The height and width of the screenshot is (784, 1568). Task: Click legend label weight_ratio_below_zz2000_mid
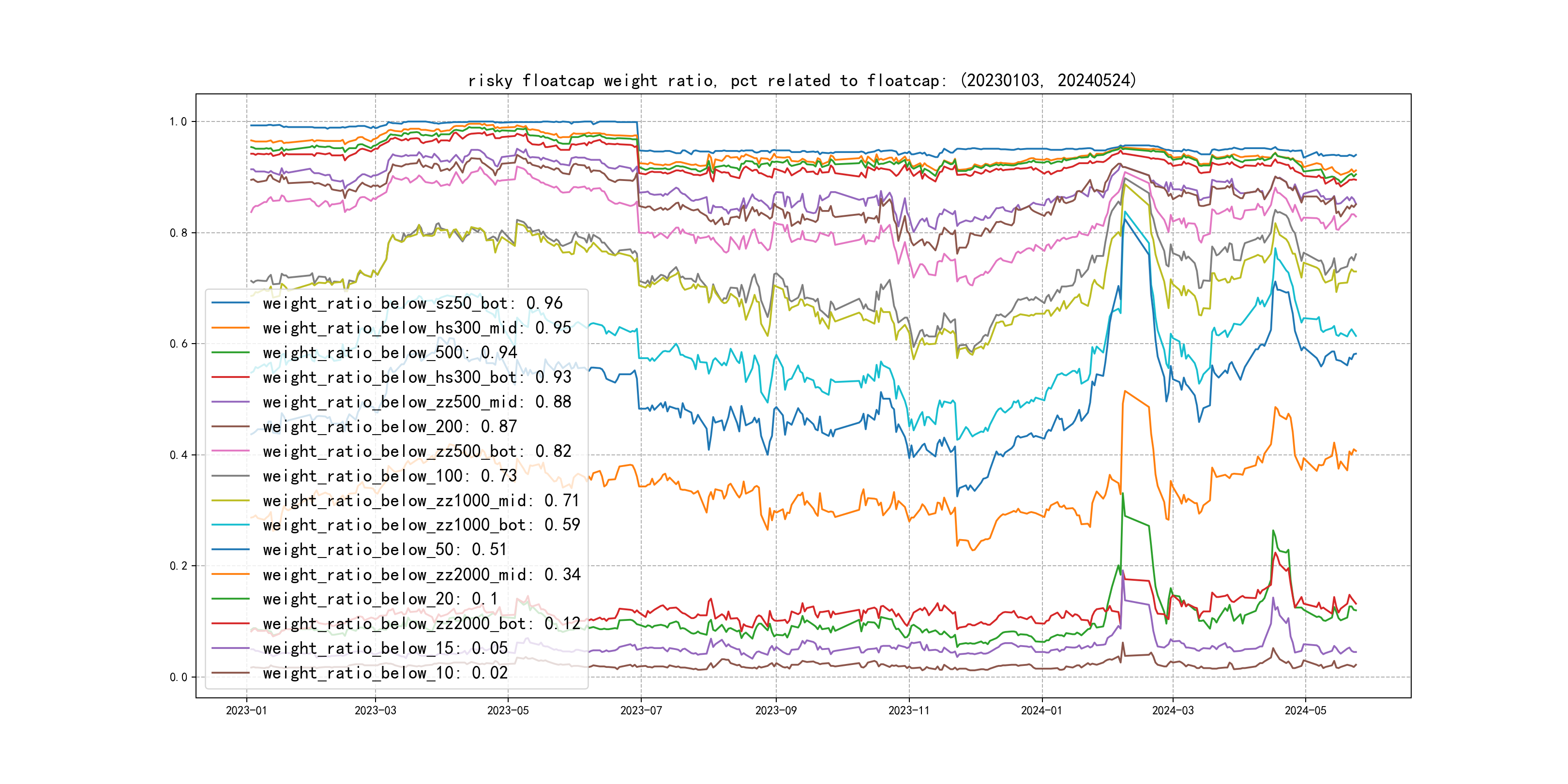(421, 574)
